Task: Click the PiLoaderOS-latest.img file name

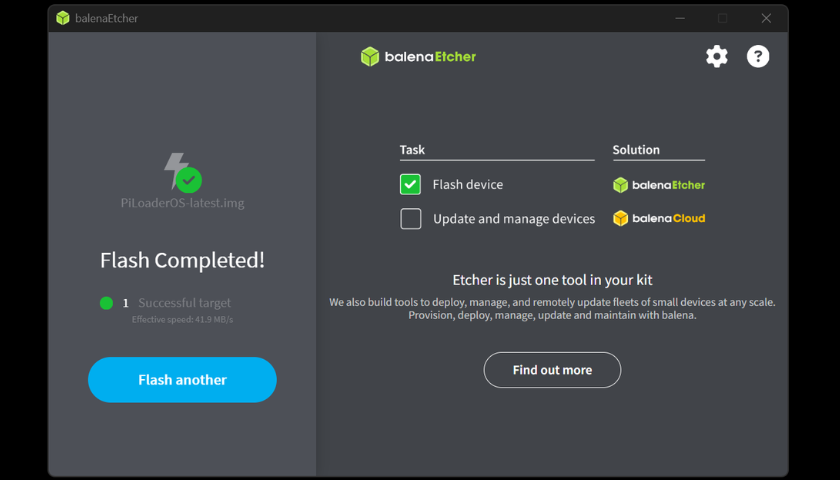Action: [x=183, y=203]
